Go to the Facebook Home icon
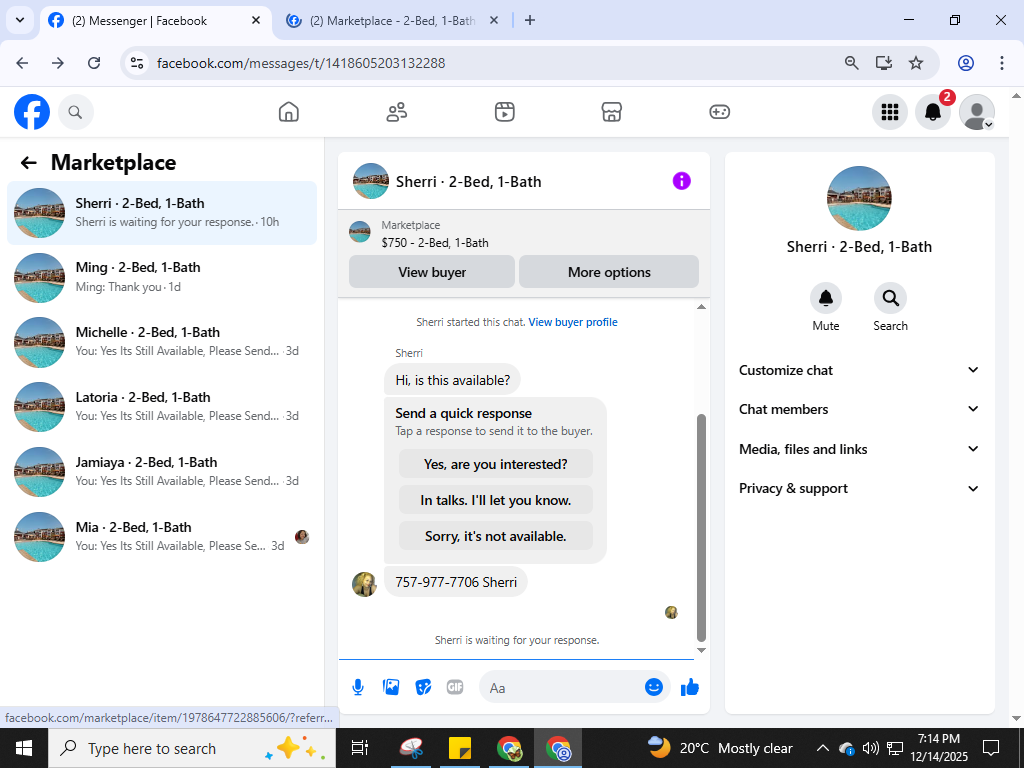Viewport: 1024px width, 768px height. pos(289,112)
